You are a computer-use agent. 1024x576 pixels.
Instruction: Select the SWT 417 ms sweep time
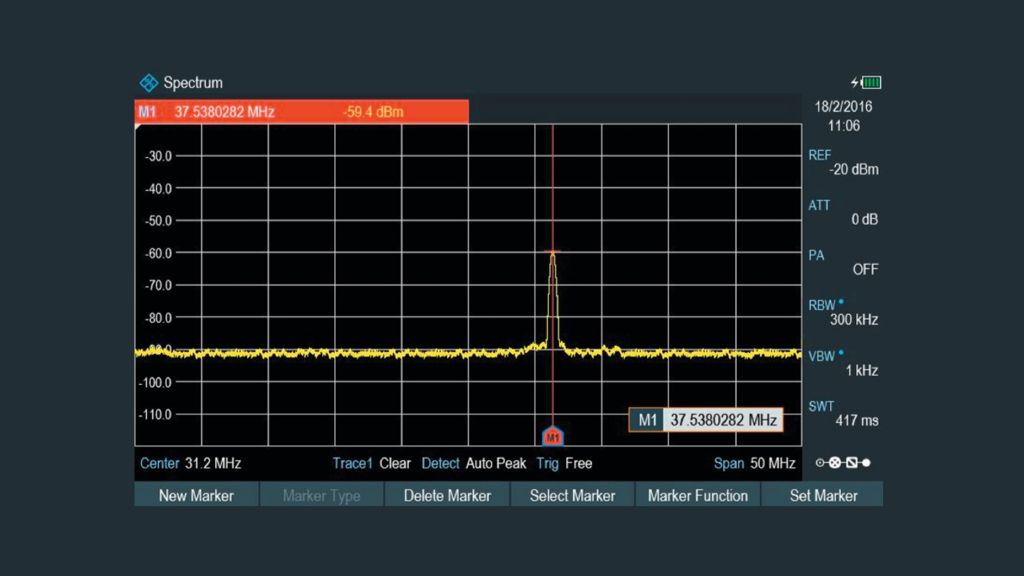[x=843, y=413]
